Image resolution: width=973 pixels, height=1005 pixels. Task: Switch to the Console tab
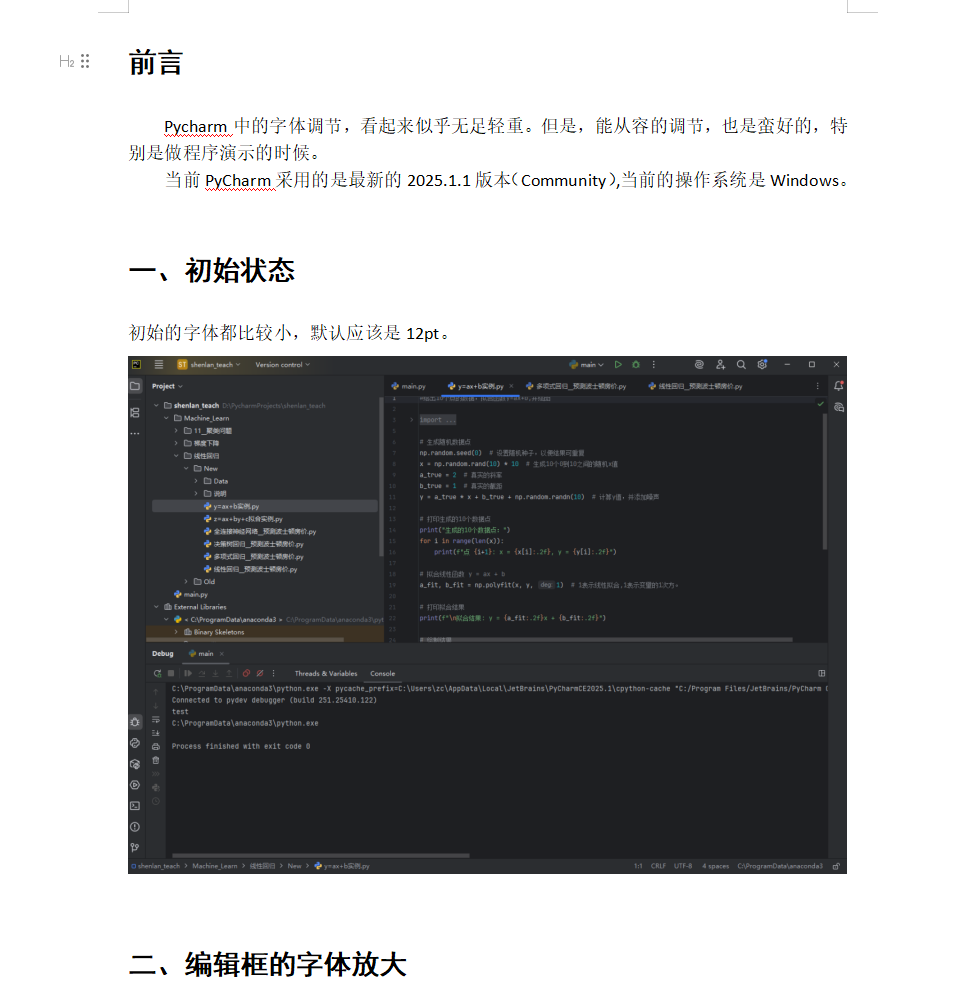[x=383, y=673]
